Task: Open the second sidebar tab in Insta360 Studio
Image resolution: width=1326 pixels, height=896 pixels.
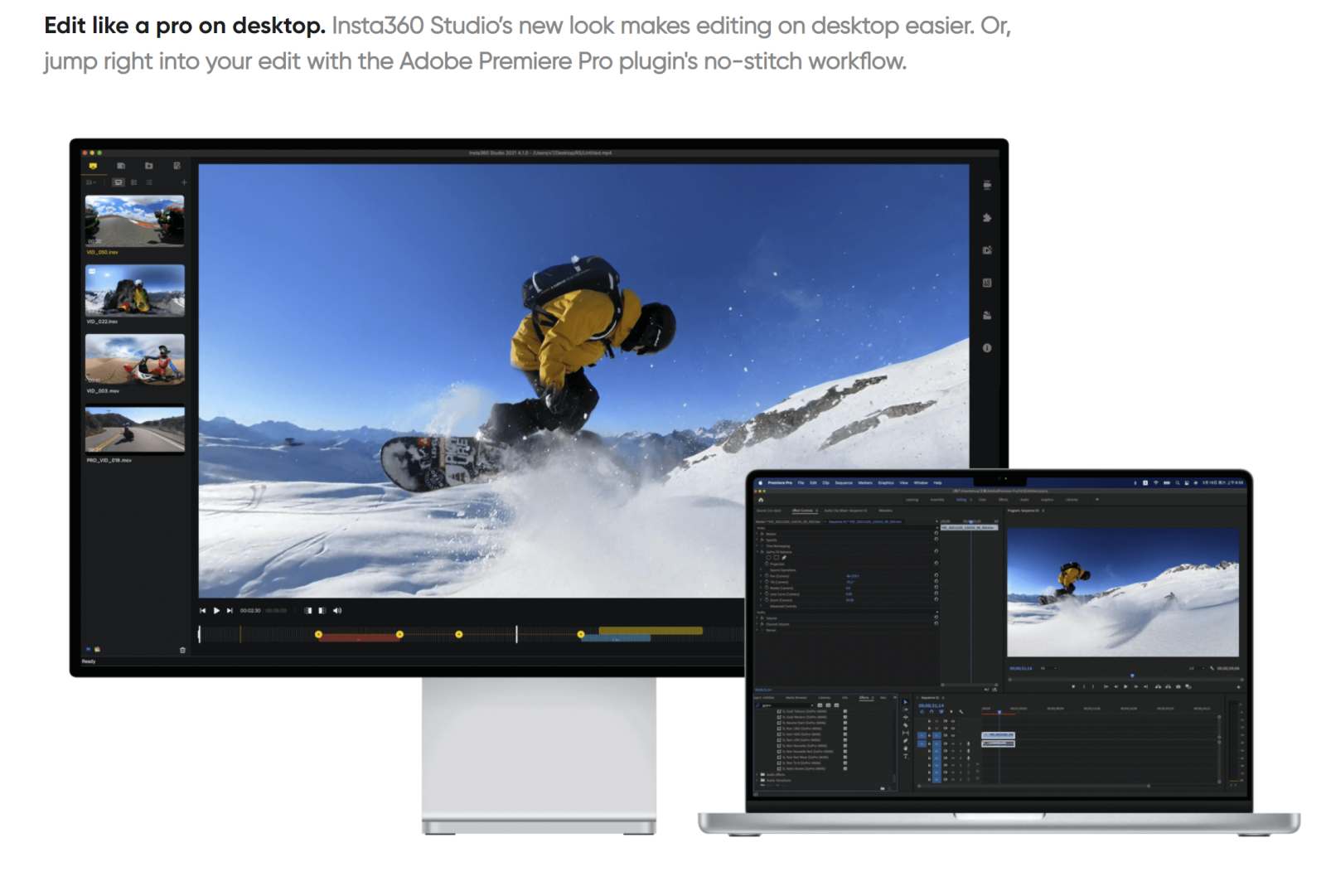Action: (121, 166)
